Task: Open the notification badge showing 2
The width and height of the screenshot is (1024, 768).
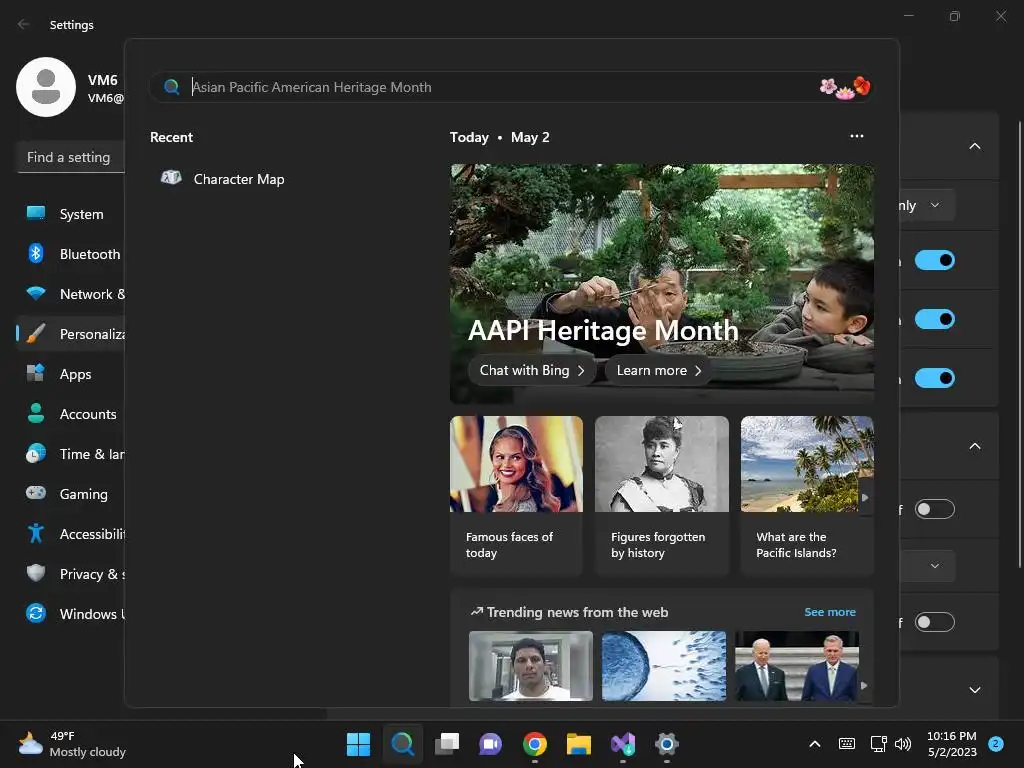Action: pos(996,744)
